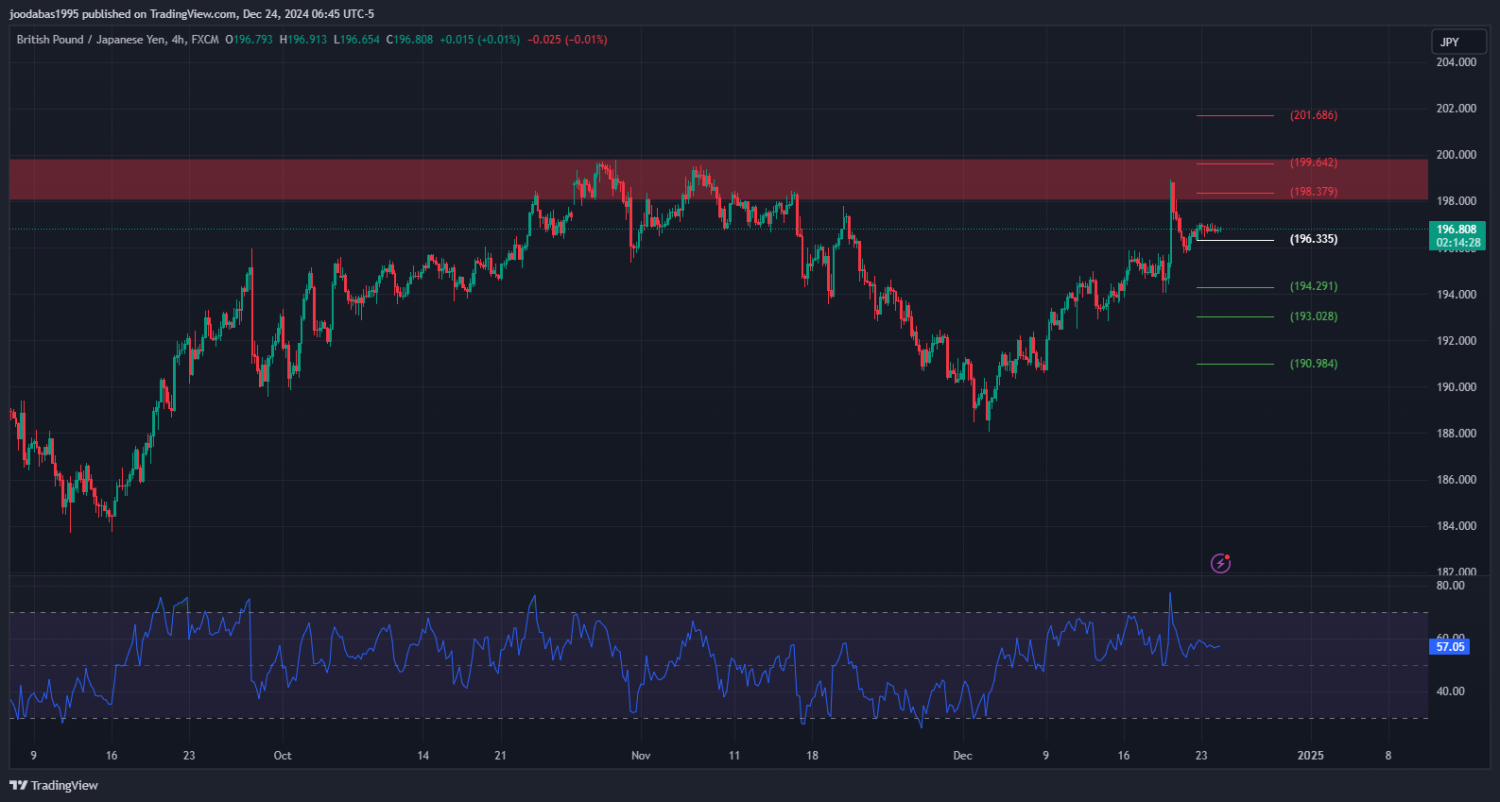Viewport: 1500px width, 802px height.
Task: Select the (198.379) level label
Action: tap(1312, 191)
